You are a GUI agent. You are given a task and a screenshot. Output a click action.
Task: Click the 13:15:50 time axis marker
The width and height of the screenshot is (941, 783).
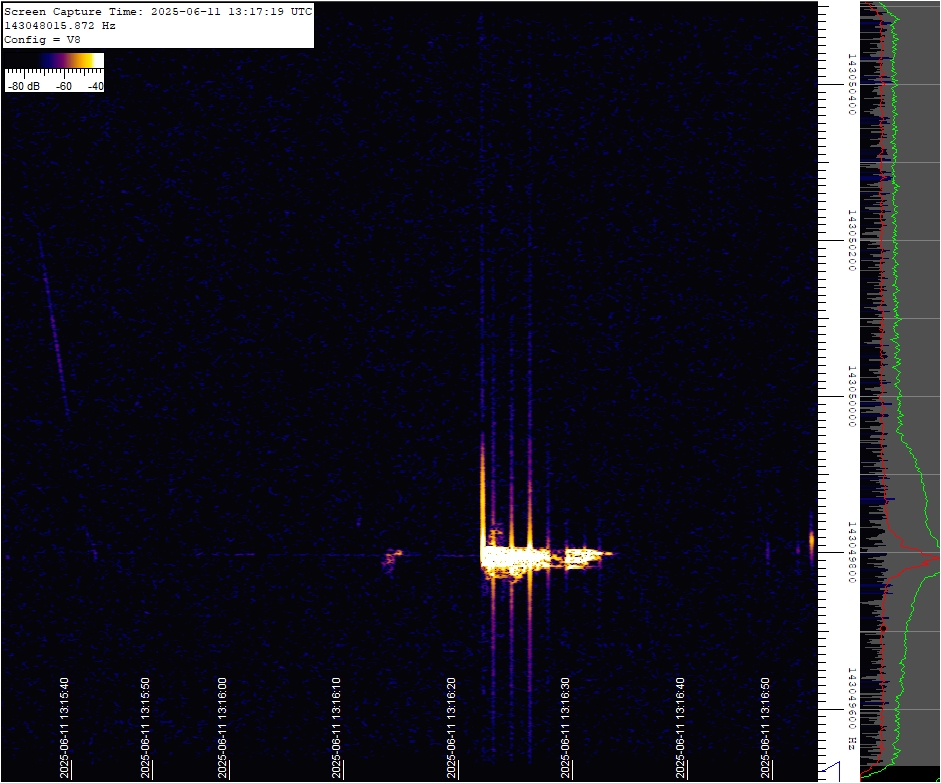145,728
